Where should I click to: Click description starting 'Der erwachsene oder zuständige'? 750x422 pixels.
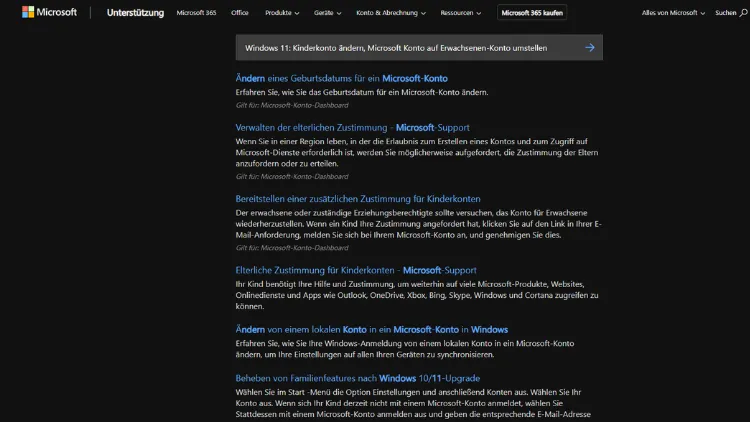pos(419,224)
